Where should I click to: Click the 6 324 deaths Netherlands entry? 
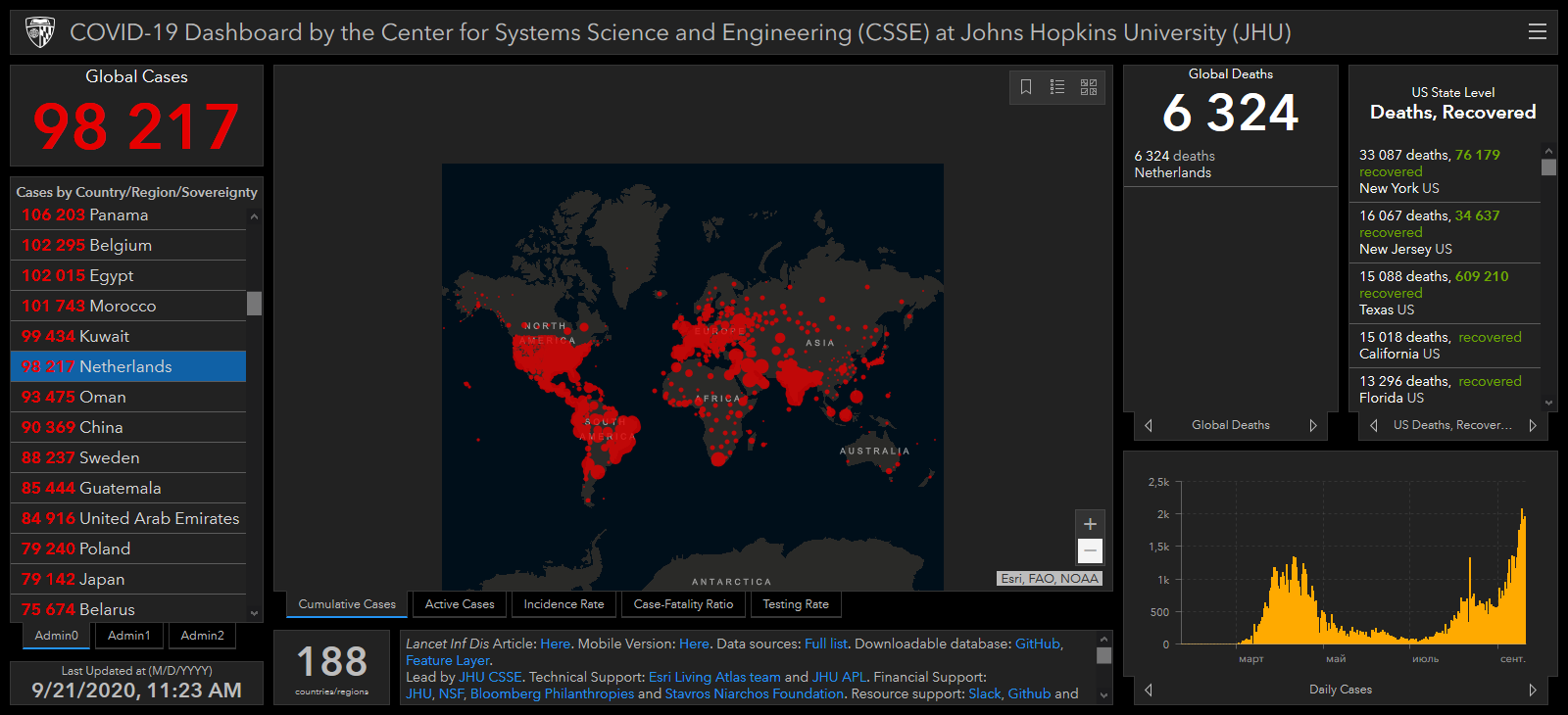[x=1230, y=164]
